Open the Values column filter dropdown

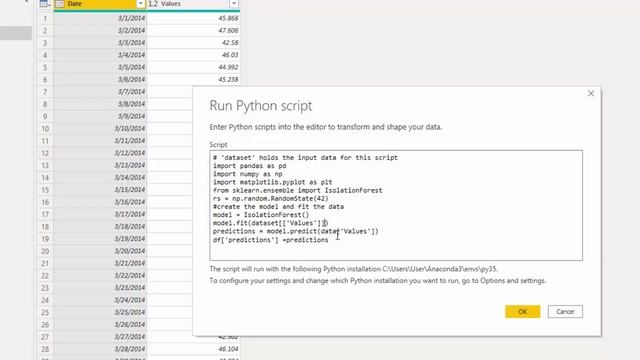point(234,4)
